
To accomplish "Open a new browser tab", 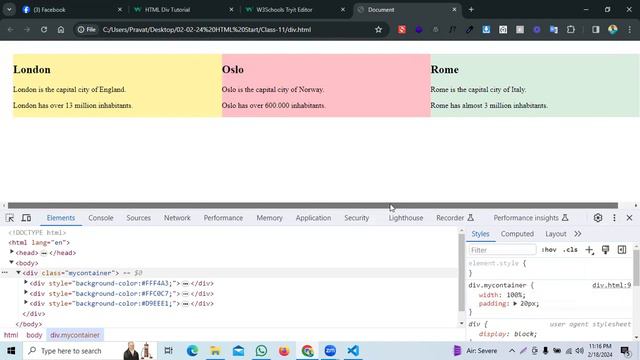I will [x=471, y=9].
